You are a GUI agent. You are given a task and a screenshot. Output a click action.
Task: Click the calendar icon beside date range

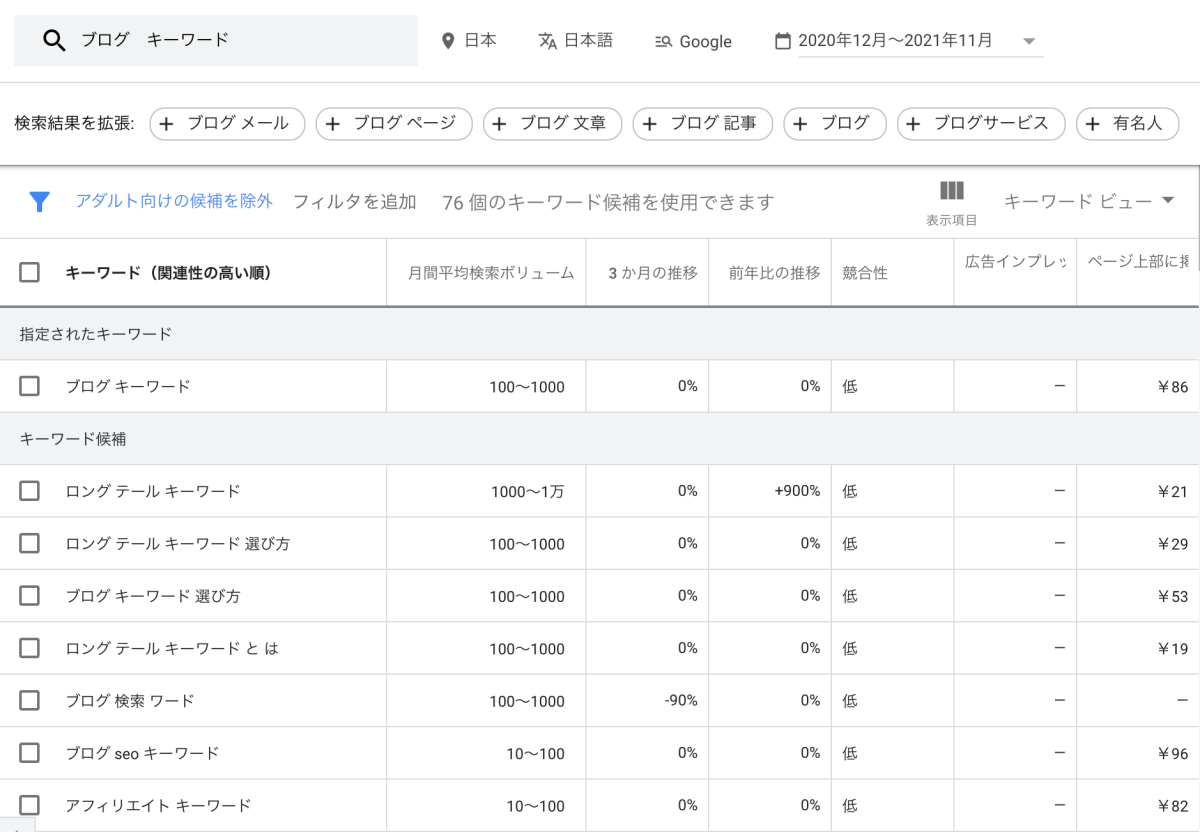pos(783,41)
